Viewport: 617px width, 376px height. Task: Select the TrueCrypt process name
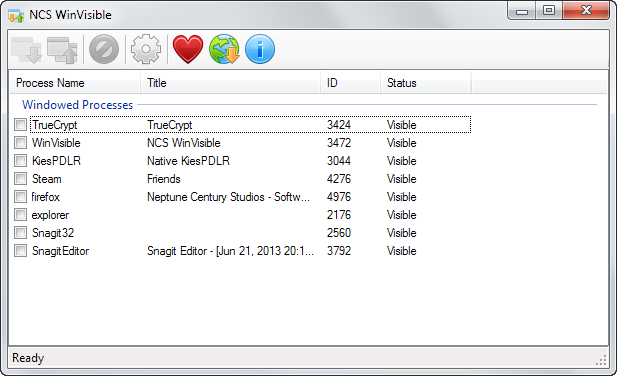click(x=55, y=125)
